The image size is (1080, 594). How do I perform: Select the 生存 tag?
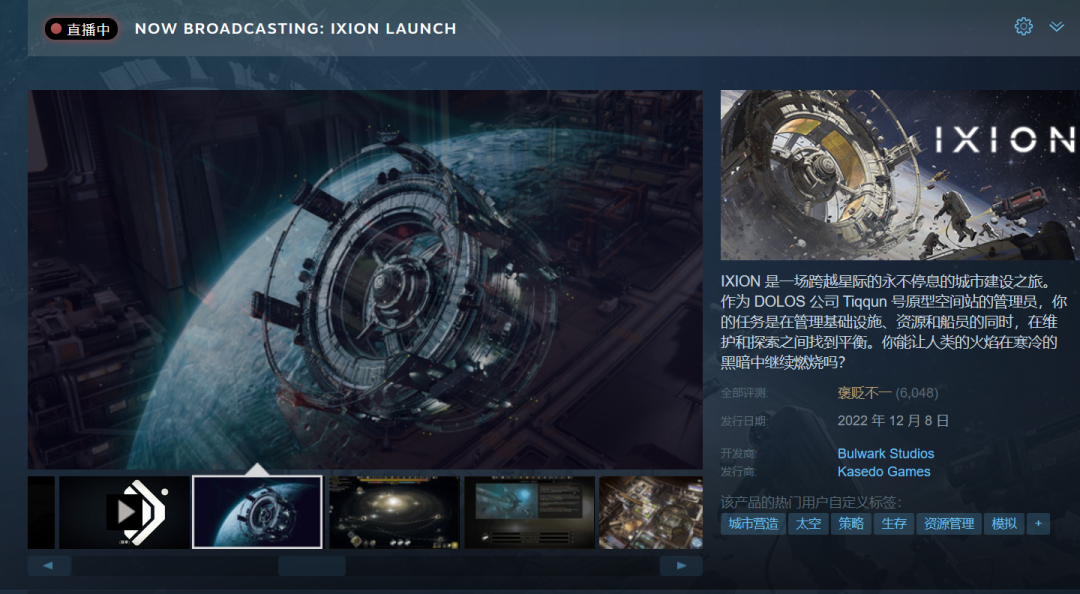(894, 524)
